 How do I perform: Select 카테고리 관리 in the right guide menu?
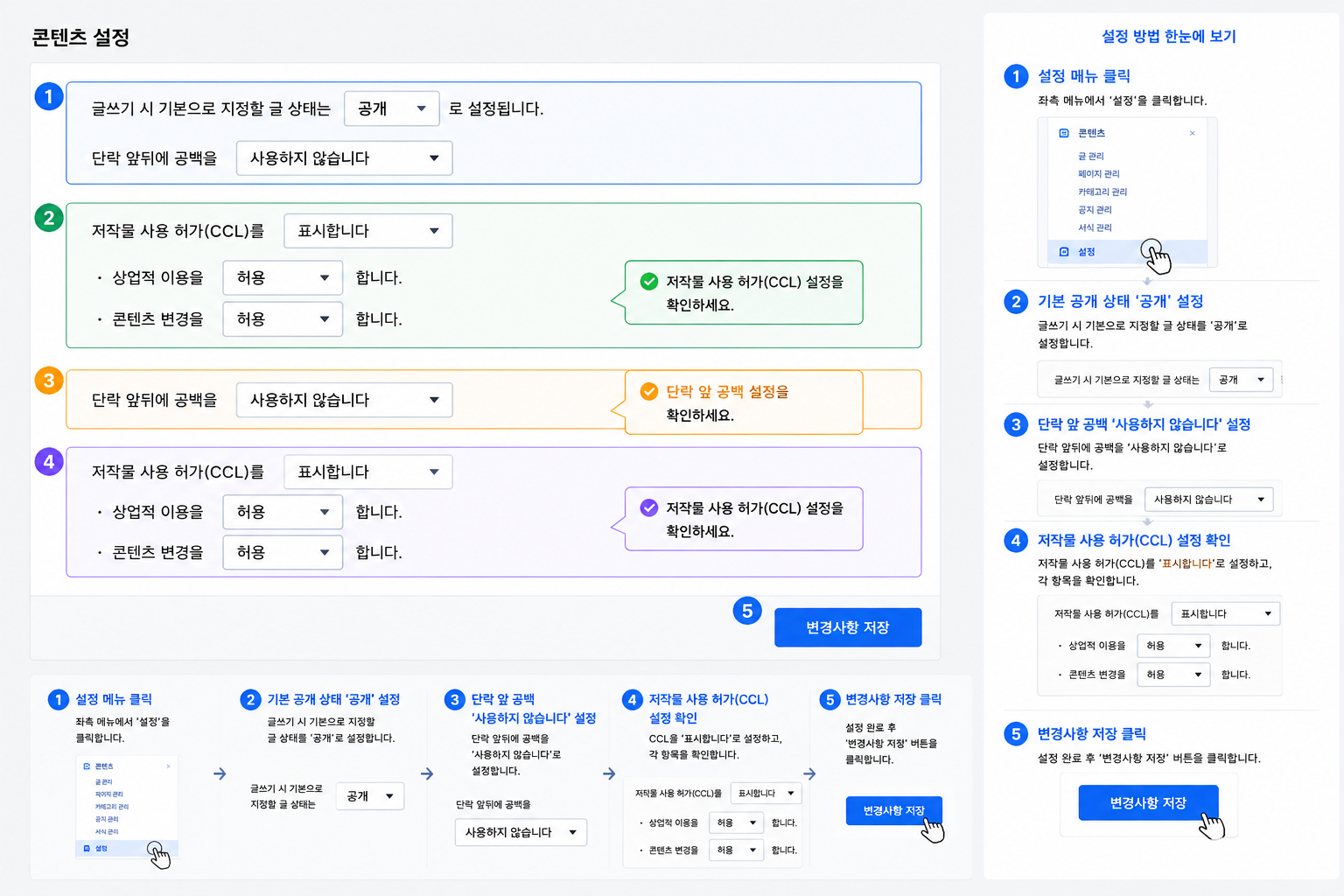[1102, 192]
